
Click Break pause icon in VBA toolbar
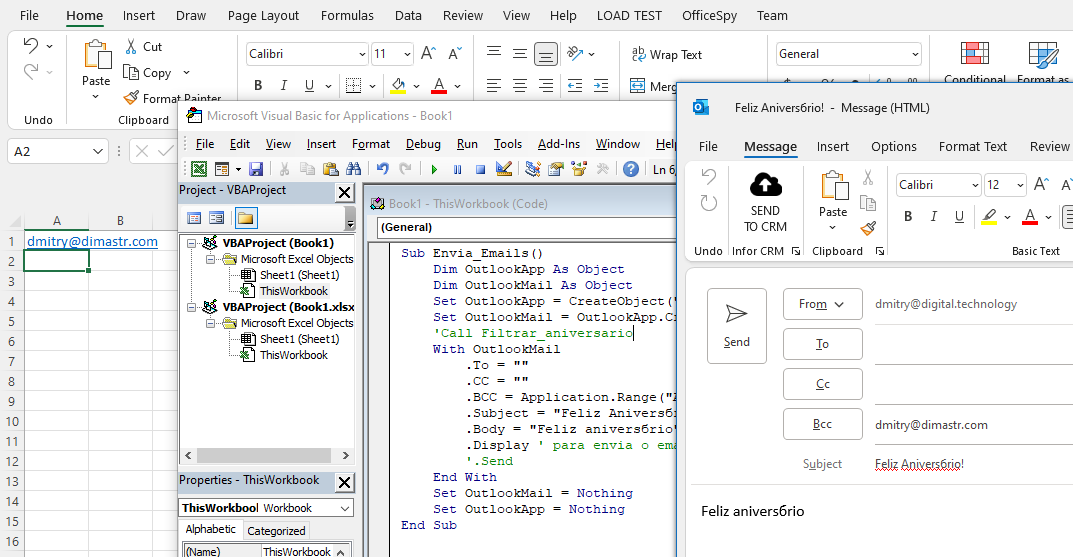pyautogui.click(x=457, y=169)
